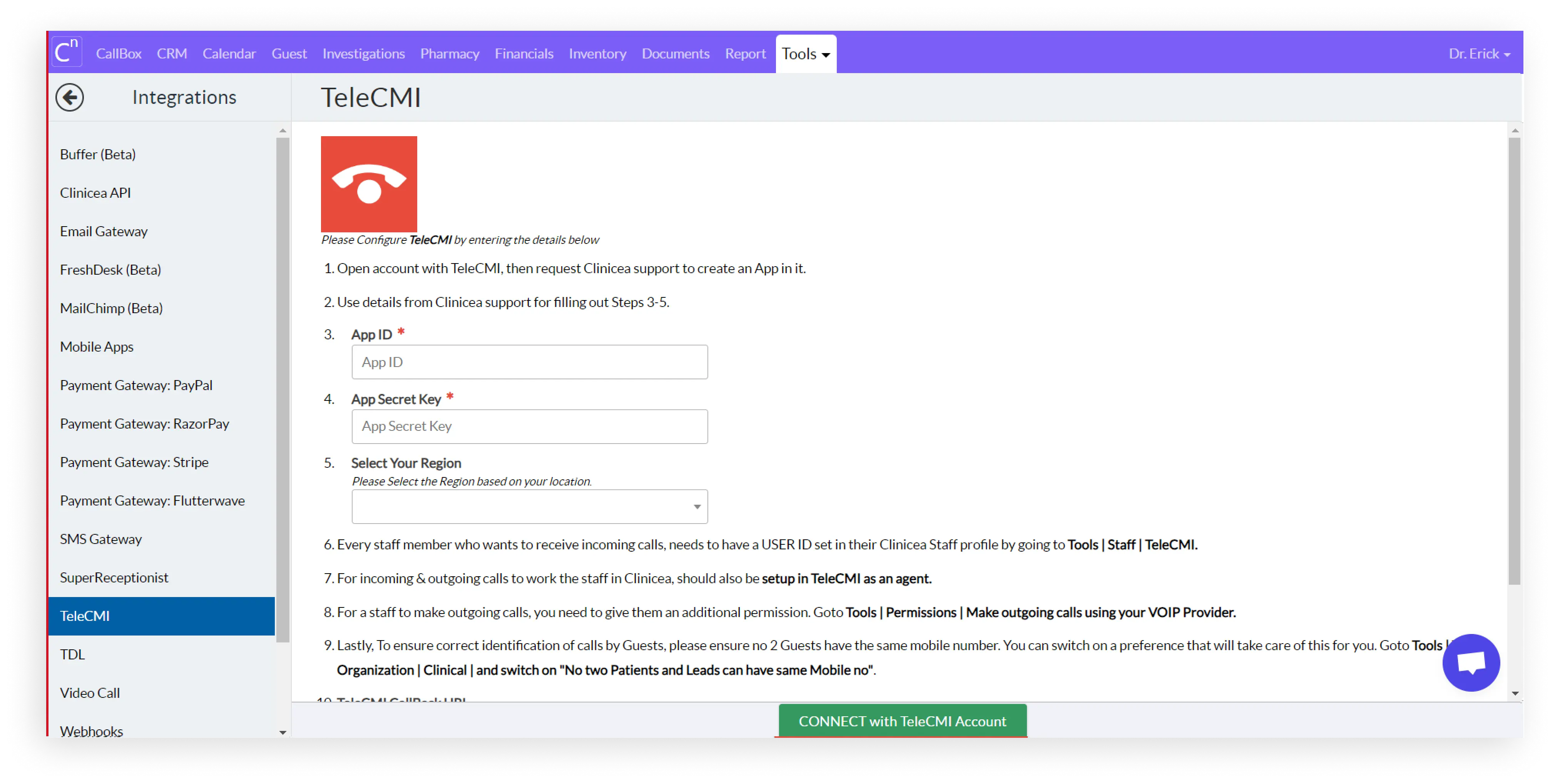Select Clinicea API integration

pyautogui.click(x=161, y=193)
